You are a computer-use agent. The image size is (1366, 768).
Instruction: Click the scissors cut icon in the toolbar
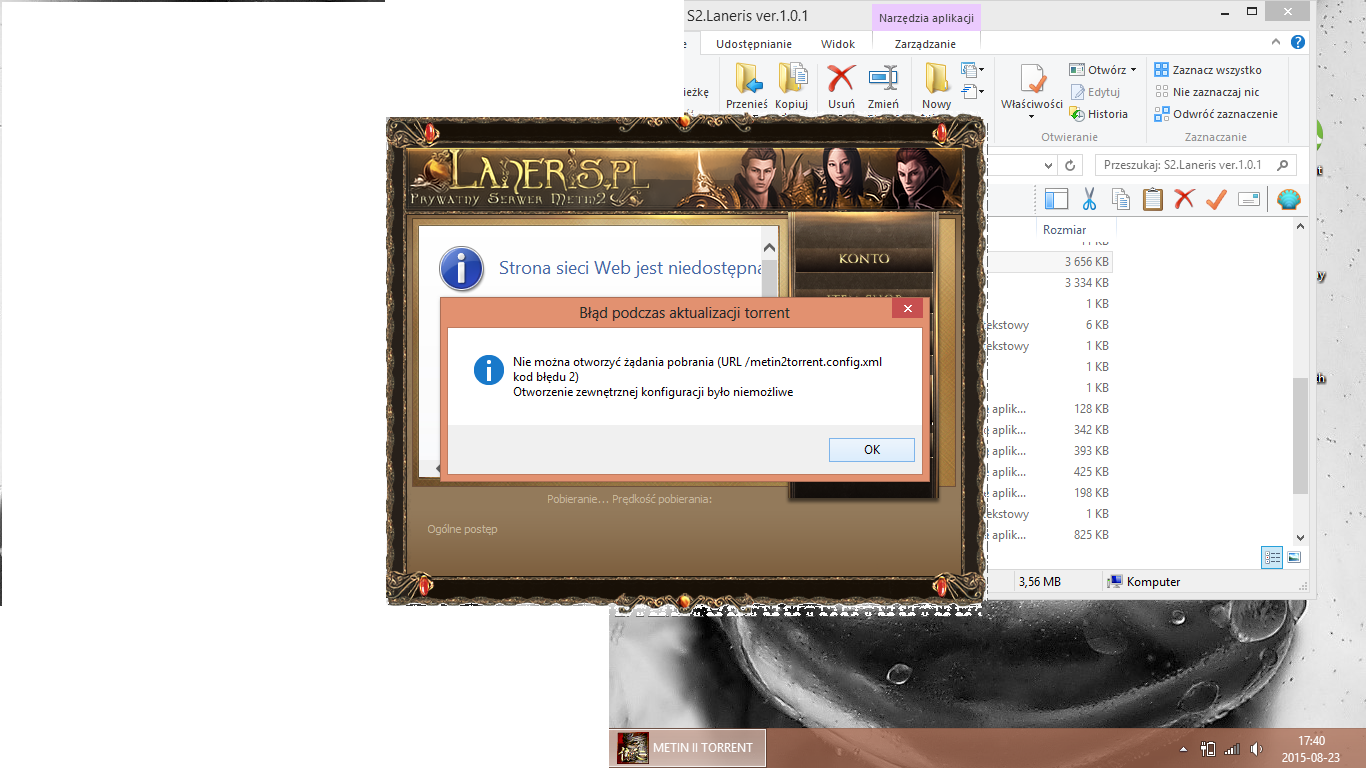1089,199
